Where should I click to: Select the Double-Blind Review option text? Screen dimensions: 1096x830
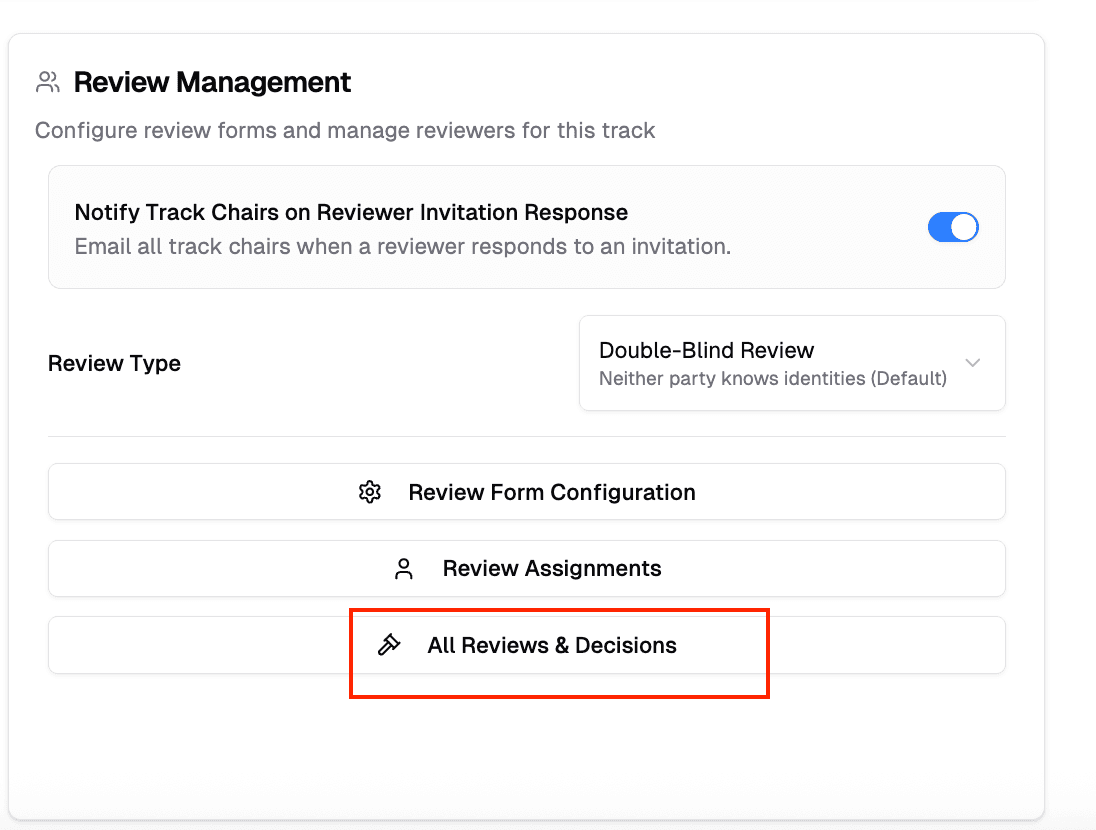[705, 350]
